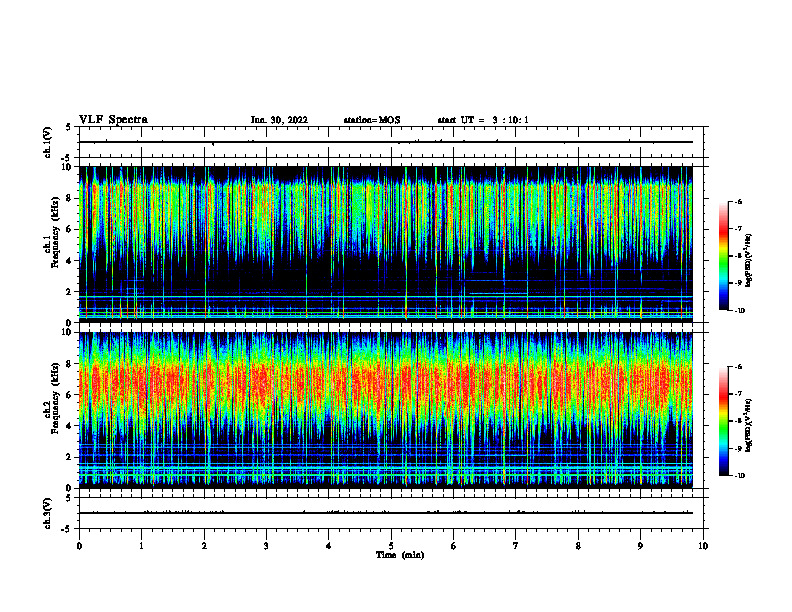Click time axis tick label "8"

pyautogui.click(x=578, y=546)
